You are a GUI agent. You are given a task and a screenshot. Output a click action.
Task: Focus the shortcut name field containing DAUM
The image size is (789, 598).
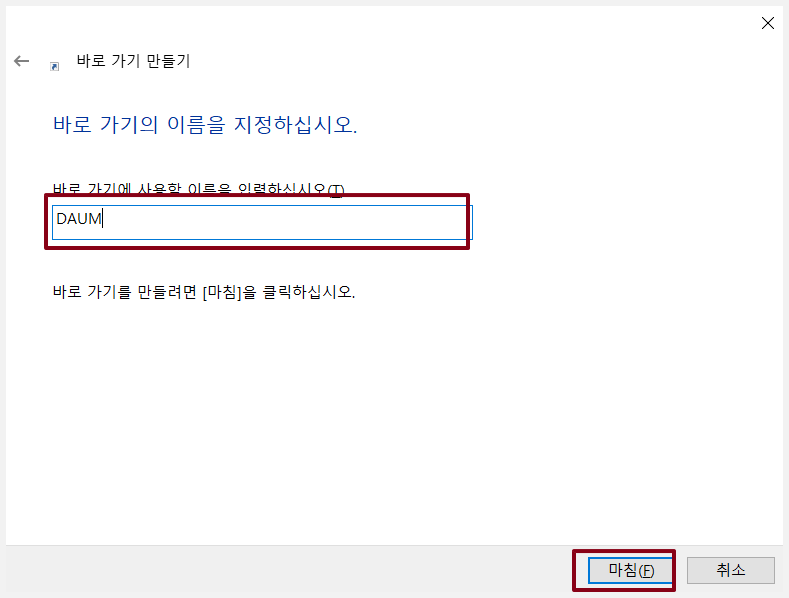(x=262, y=222)
